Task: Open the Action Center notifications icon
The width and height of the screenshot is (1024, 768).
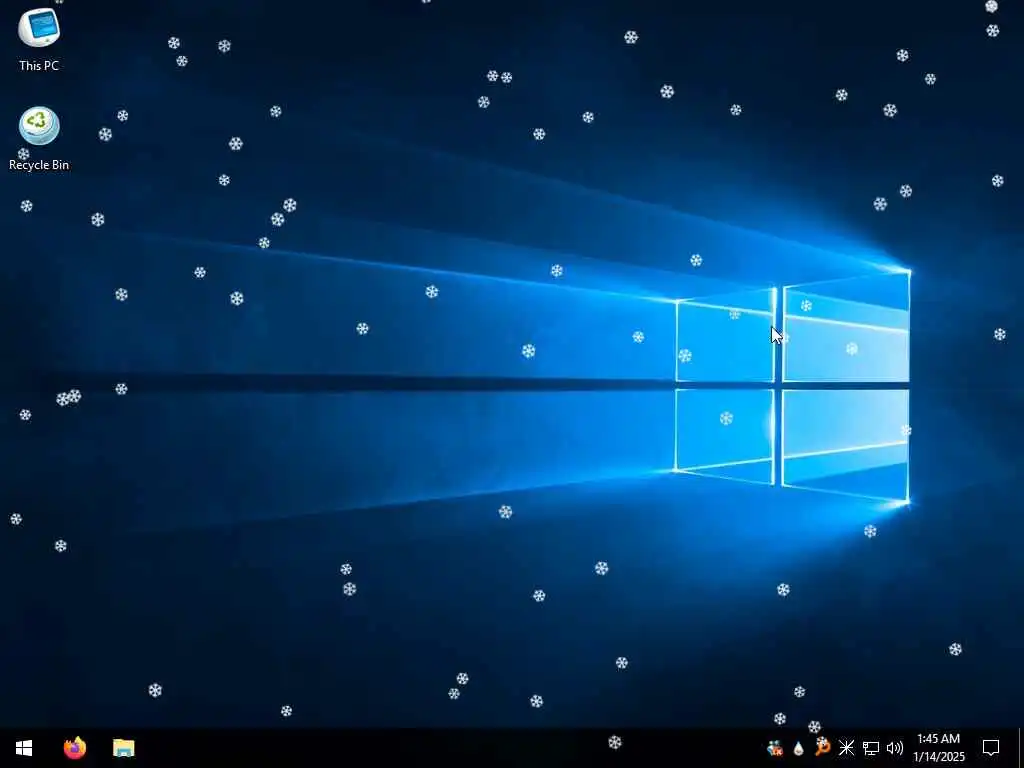Action: click(x=991, y=748)
